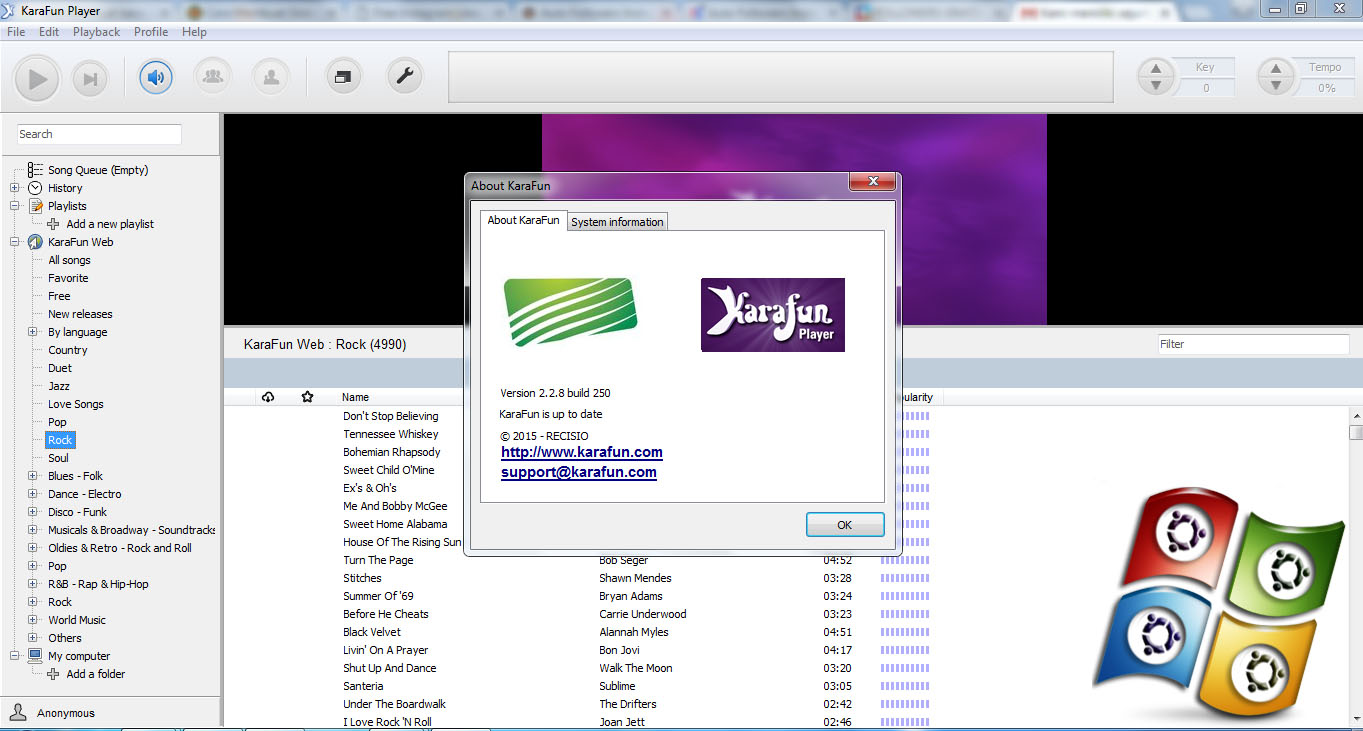
Task: Collapse the KaraFun Web tree node
Action: (x=15, y=242)
